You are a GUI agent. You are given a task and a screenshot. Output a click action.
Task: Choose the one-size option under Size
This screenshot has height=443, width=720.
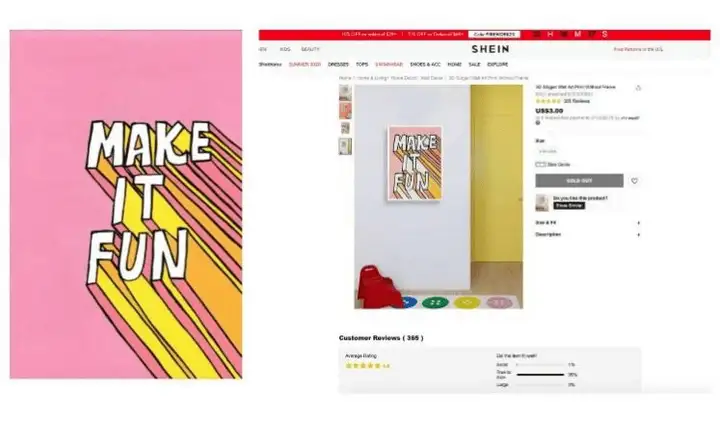pyautogui.click(x=547, y=151)
